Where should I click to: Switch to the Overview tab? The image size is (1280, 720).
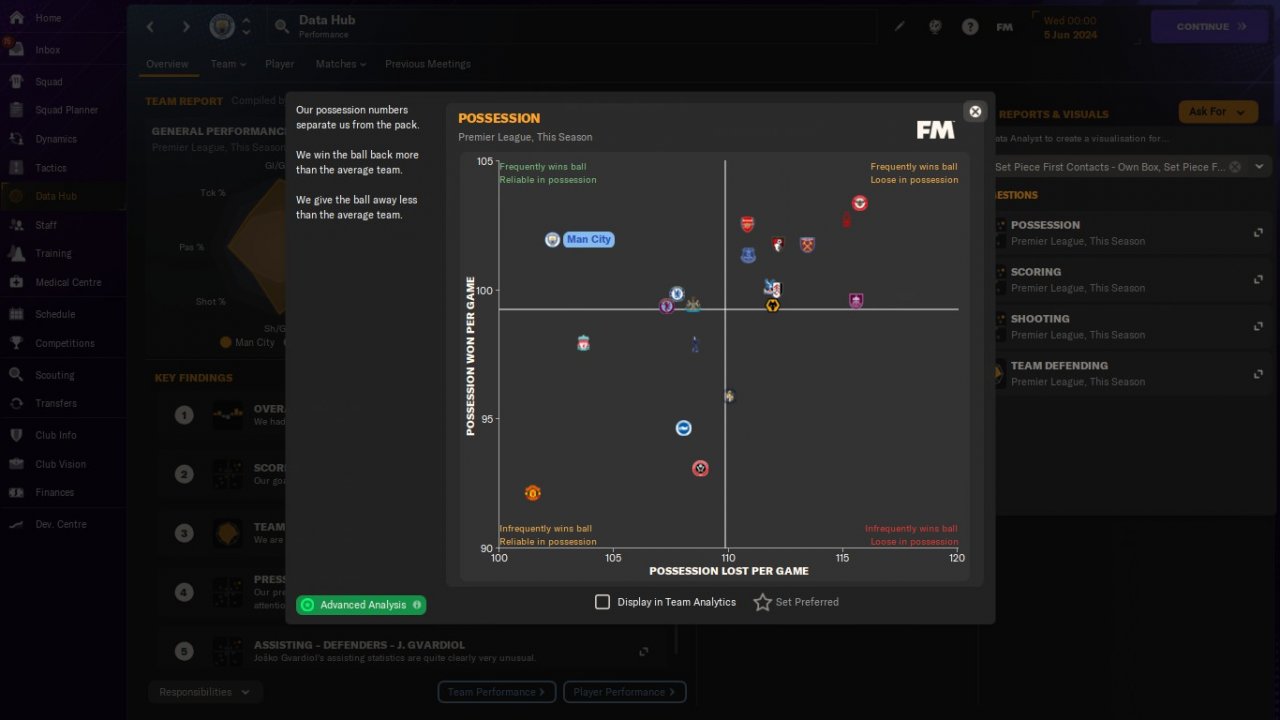(x=167, y=64)
